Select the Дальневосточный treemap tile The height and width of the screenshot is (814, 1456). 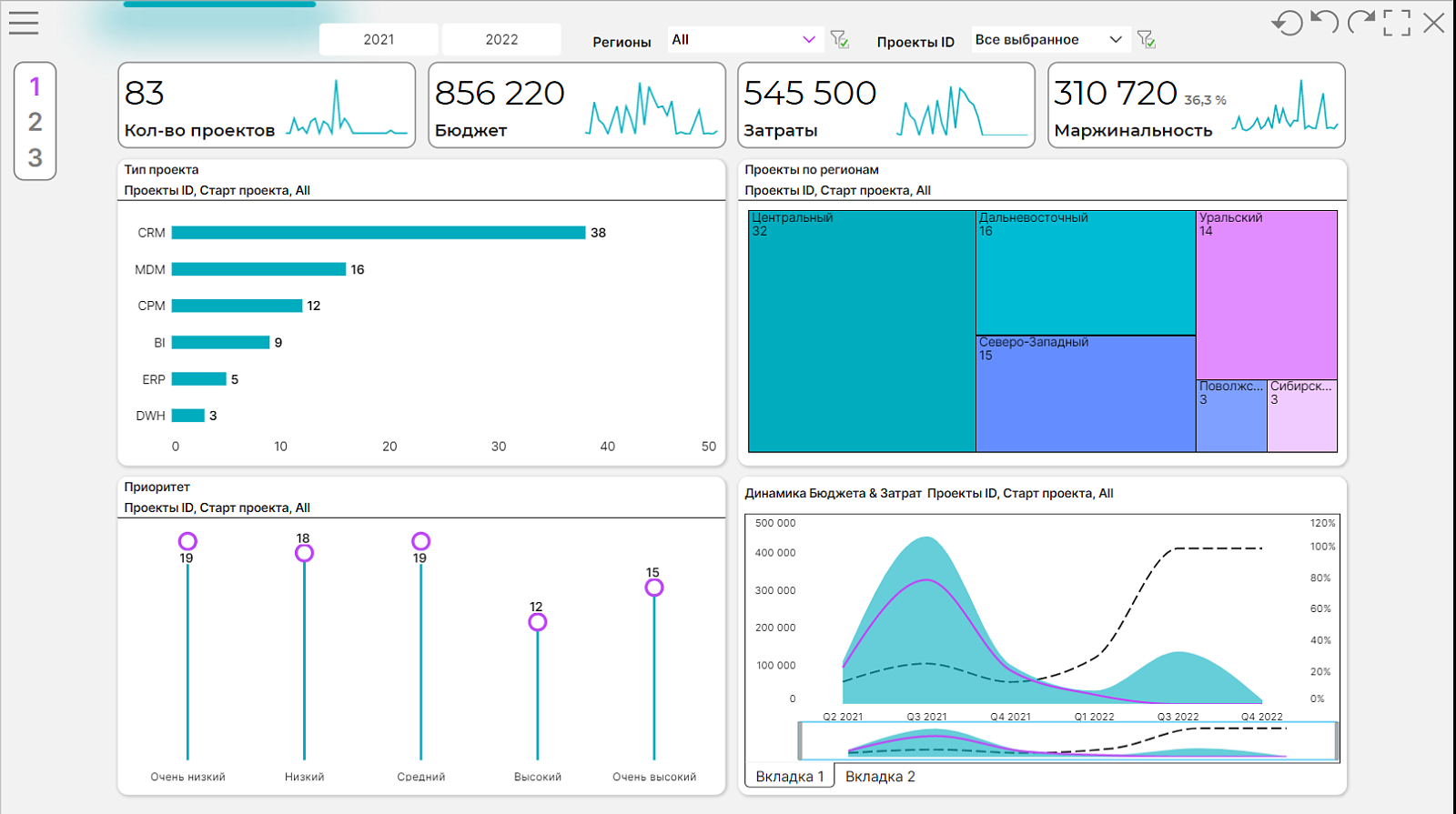[x=1086, y=273]
